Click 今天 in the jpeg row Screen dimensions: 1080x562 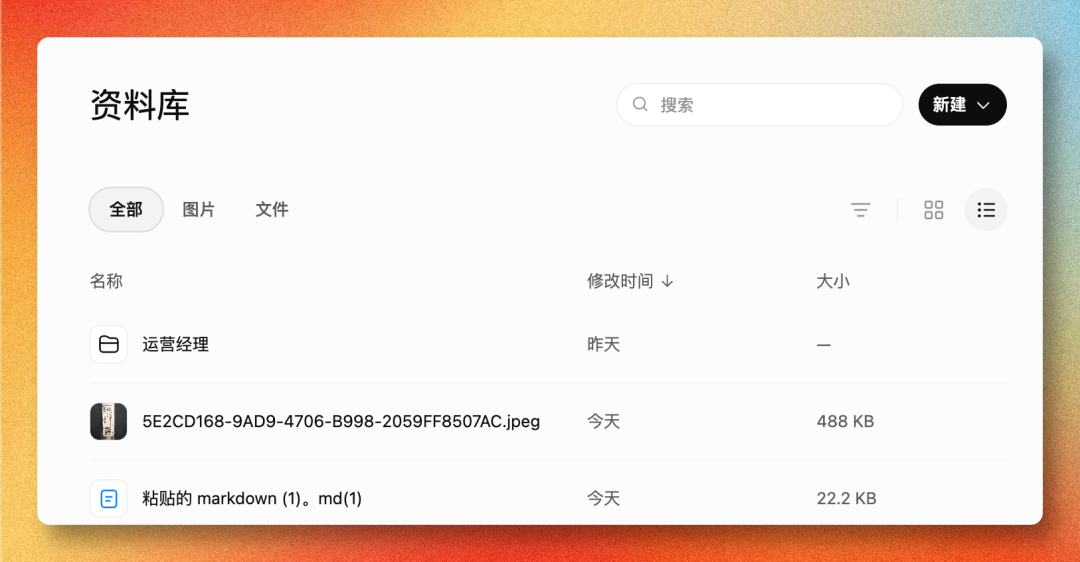click(603, 422)
